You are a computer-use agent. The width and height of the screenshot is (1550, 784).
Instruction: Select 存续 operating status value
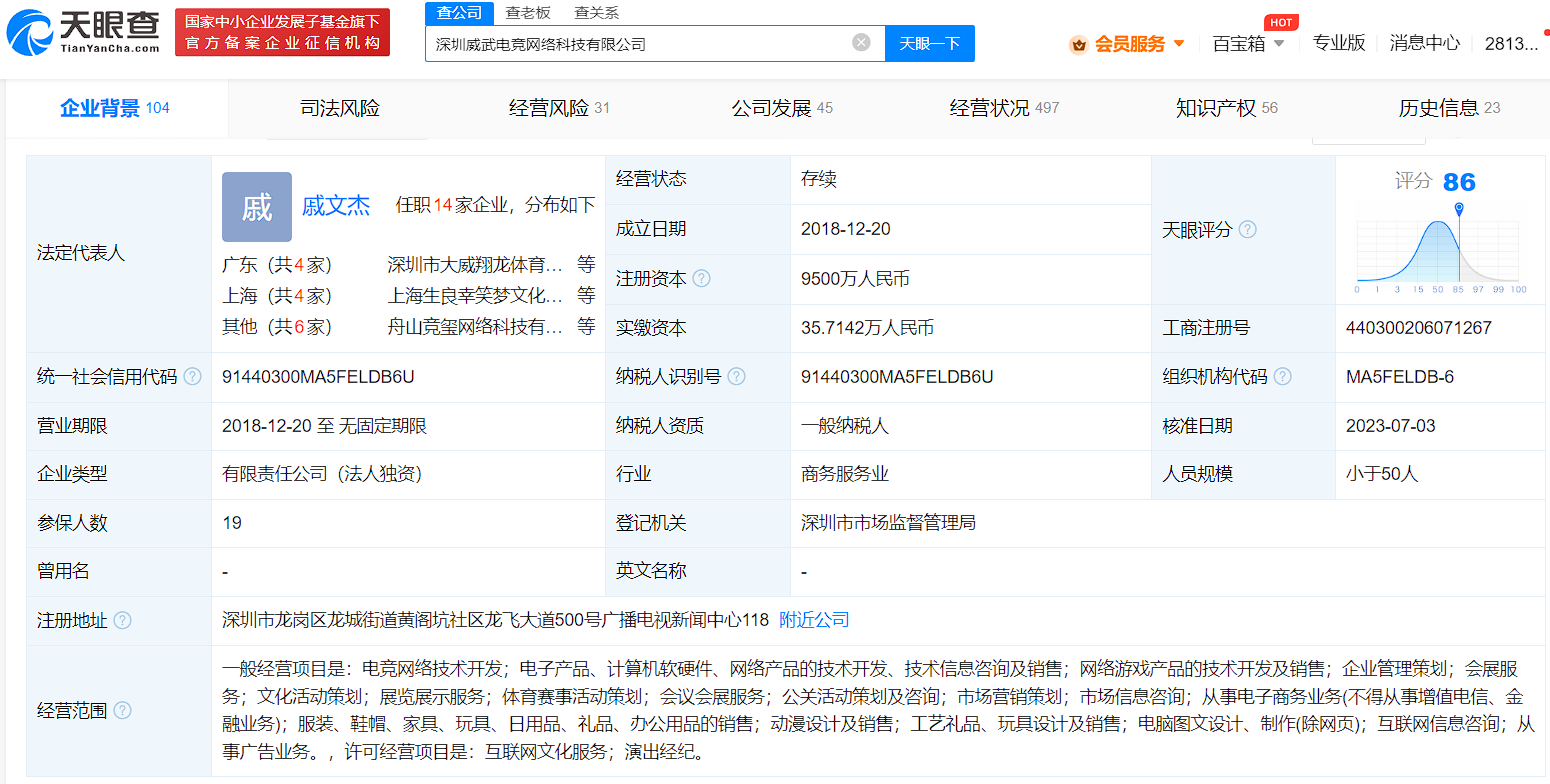point(819,180)
